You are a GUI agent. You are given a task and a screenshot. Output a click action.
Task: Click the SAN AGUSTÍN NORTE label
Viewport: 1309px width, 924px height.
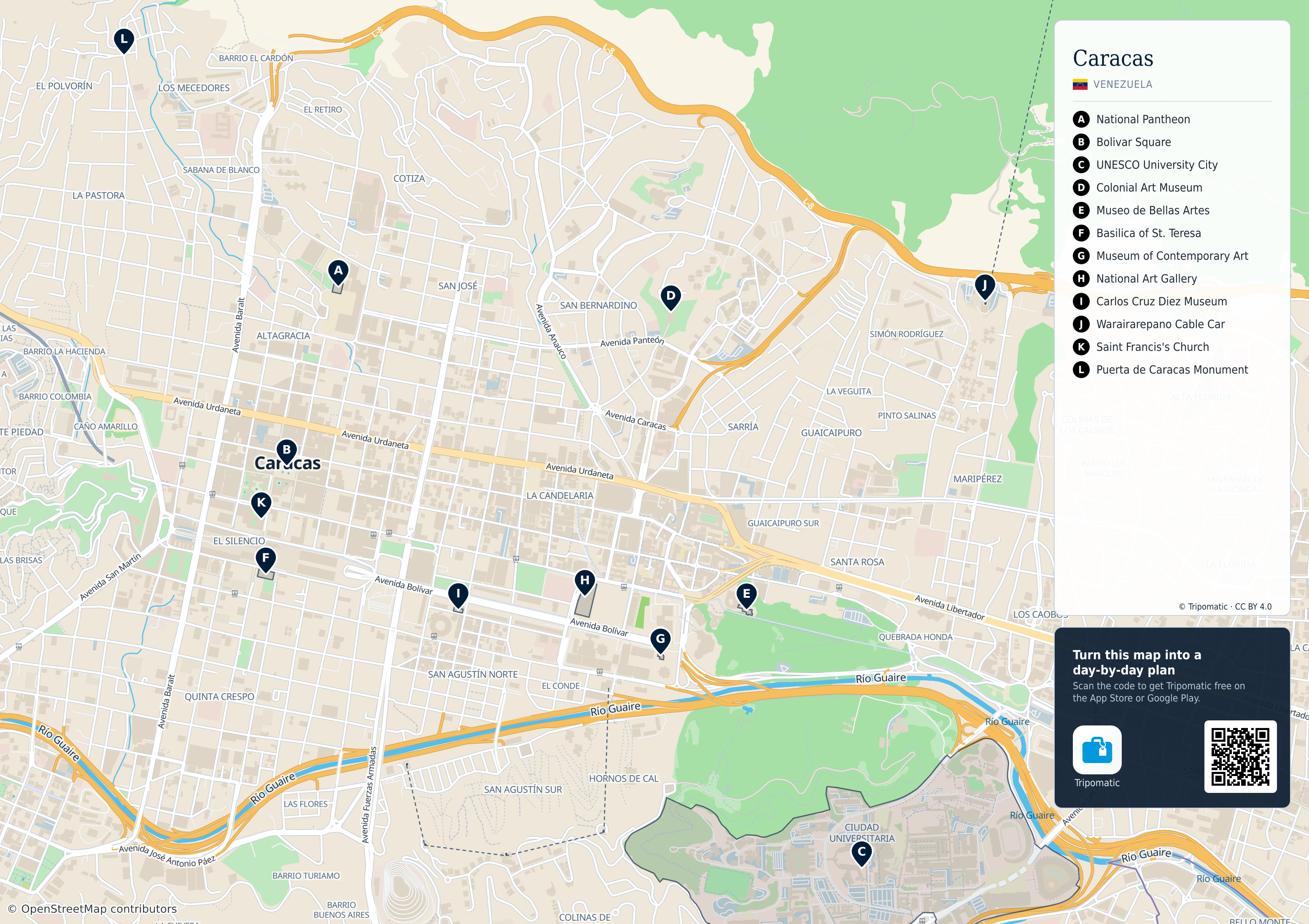click(x=473, y=674)
